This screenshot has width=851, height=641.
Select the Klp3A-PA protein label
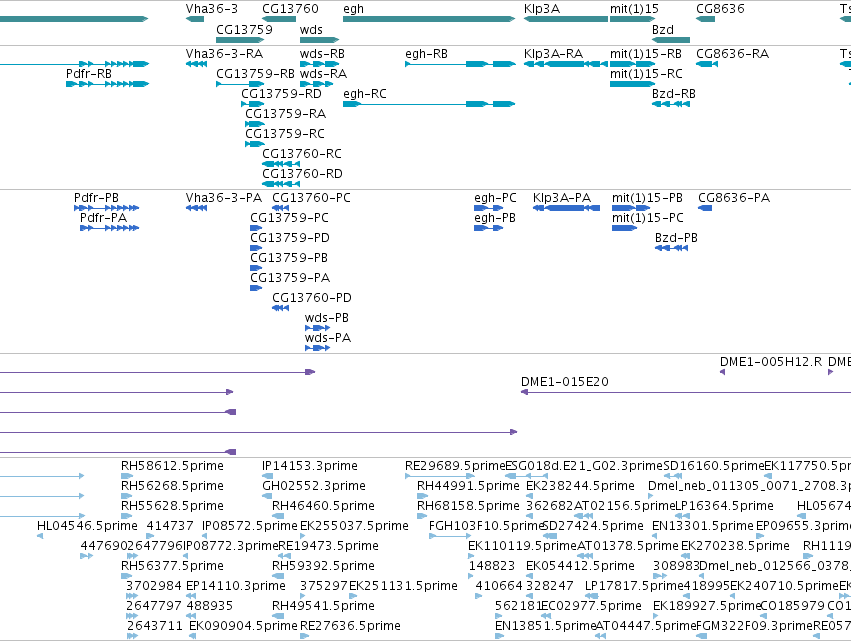pos(562,198)
